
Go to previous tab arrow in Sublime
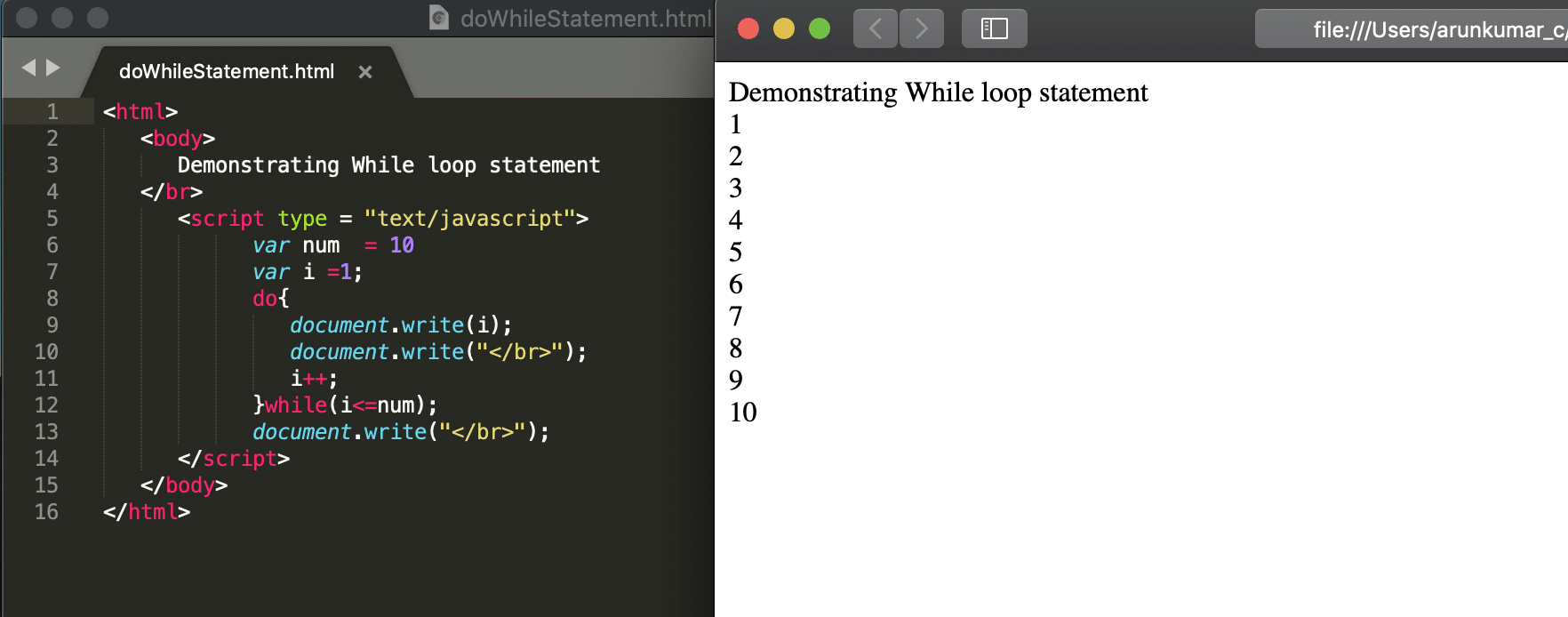[x=28, y=68]
